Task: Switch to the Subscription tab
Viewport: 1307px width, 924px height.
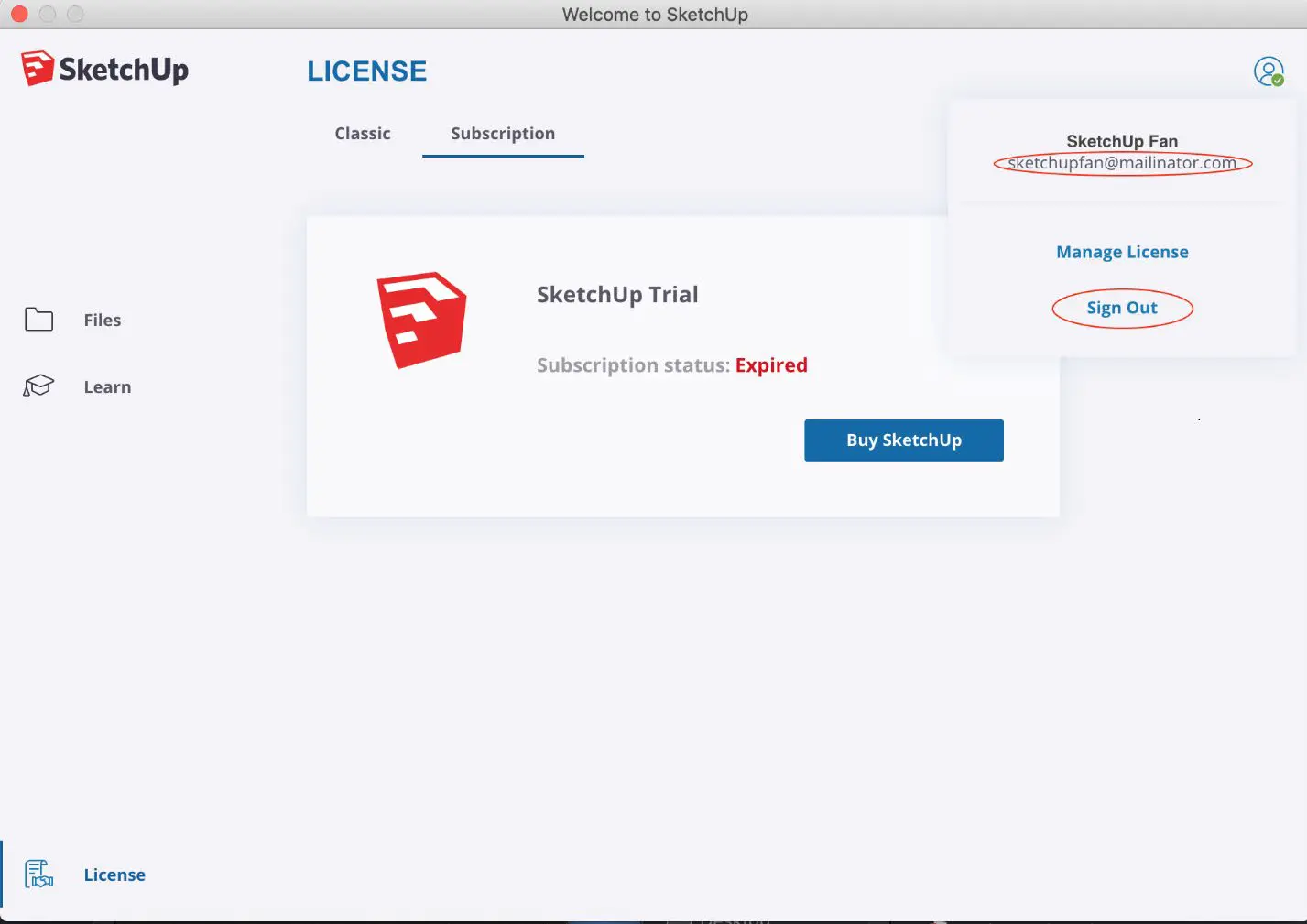Action: point(503,134)
